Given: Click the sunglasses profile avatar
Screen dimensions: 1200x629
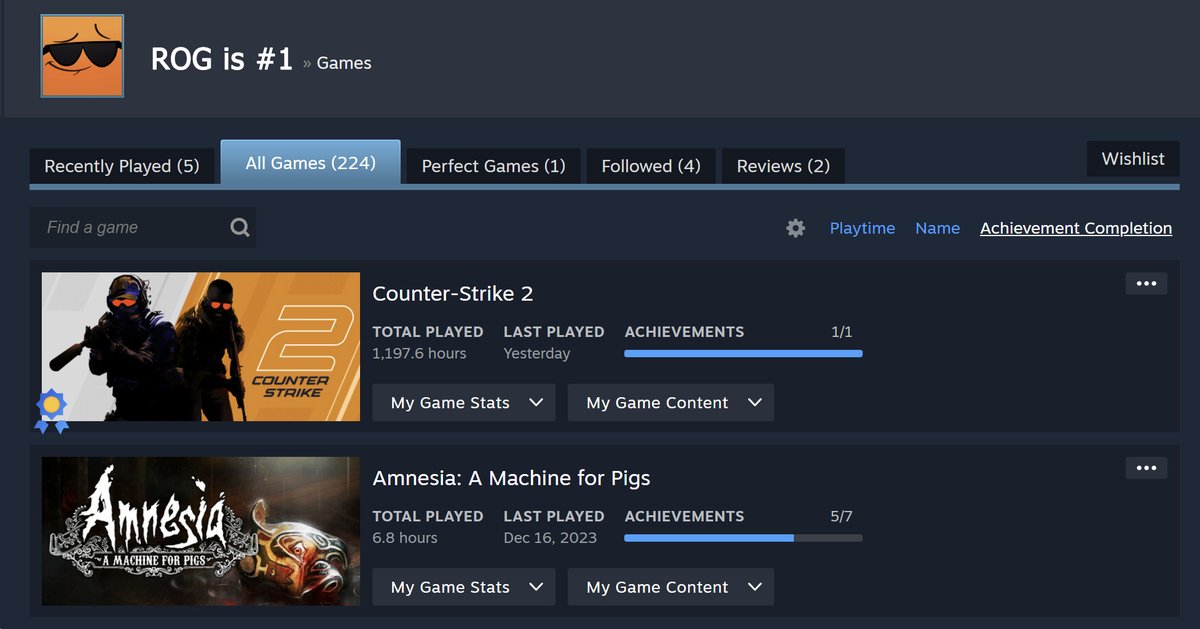Looking at the screenshot, I should pyautogui.click(x=82, y=56).
